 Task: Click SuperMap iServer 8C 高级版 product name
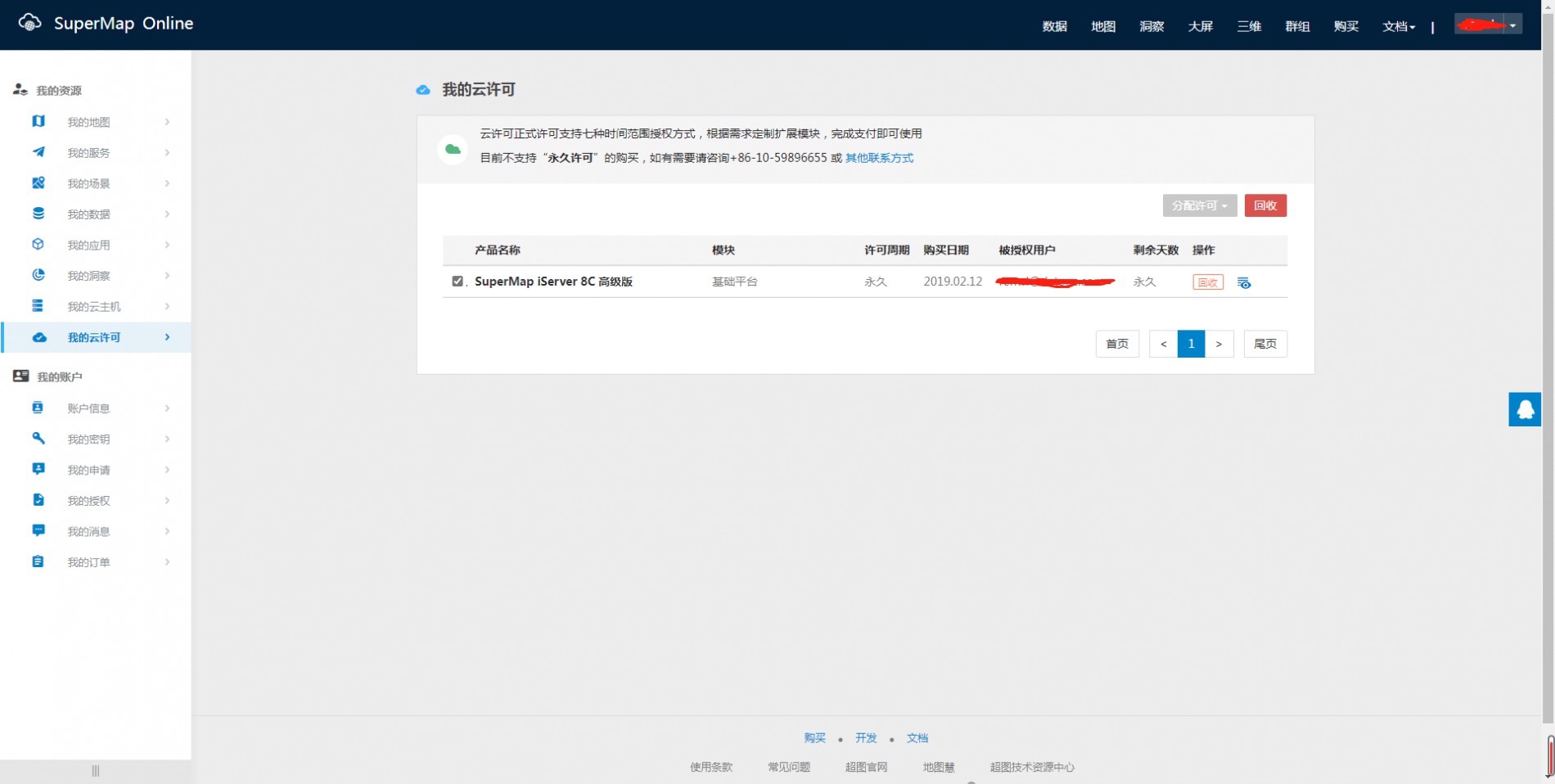[553, 281]
